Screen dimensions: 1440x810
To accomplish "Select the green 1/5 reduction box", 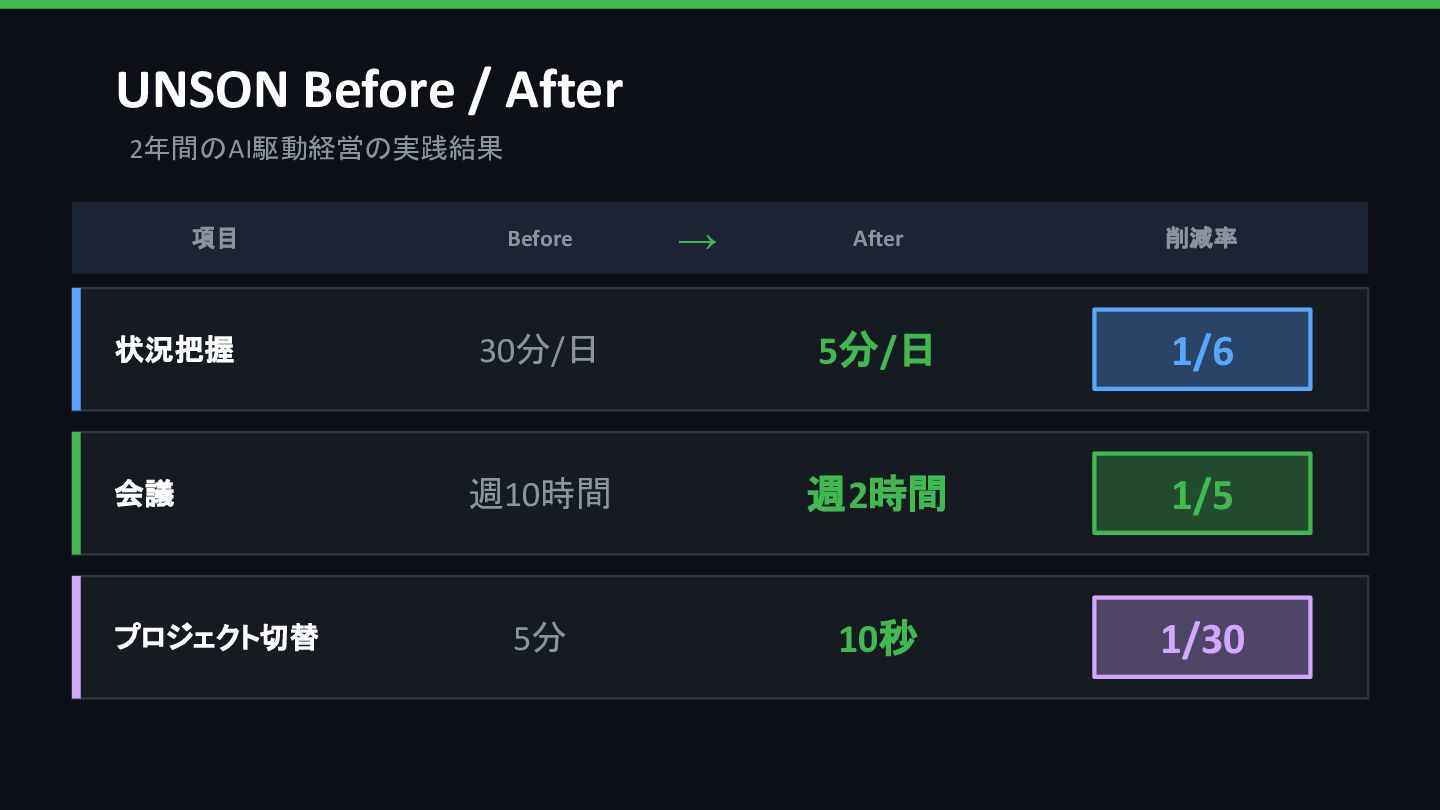I will click(1202, 493).
